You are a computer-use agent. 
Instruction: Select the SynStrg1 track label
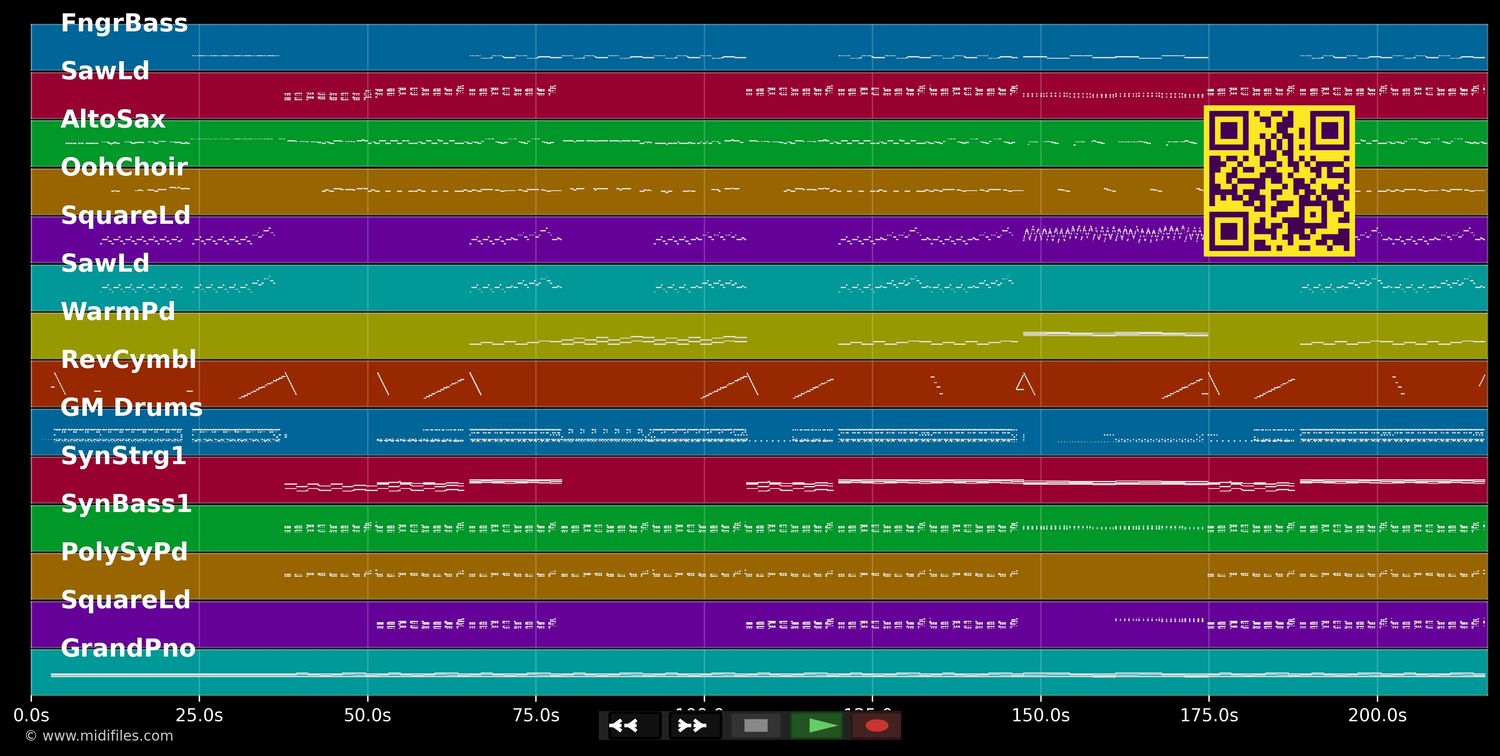[124, 456]
